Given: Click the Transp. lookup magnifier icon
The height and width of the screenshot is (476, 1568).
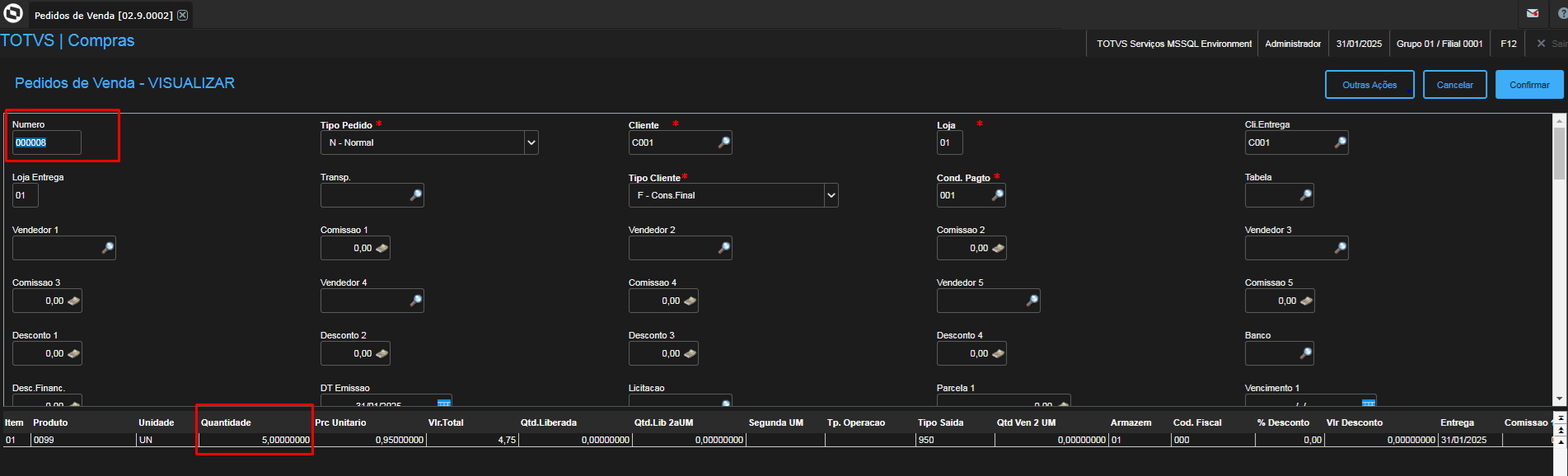Looking at the screenshot, I should point(415,195).
